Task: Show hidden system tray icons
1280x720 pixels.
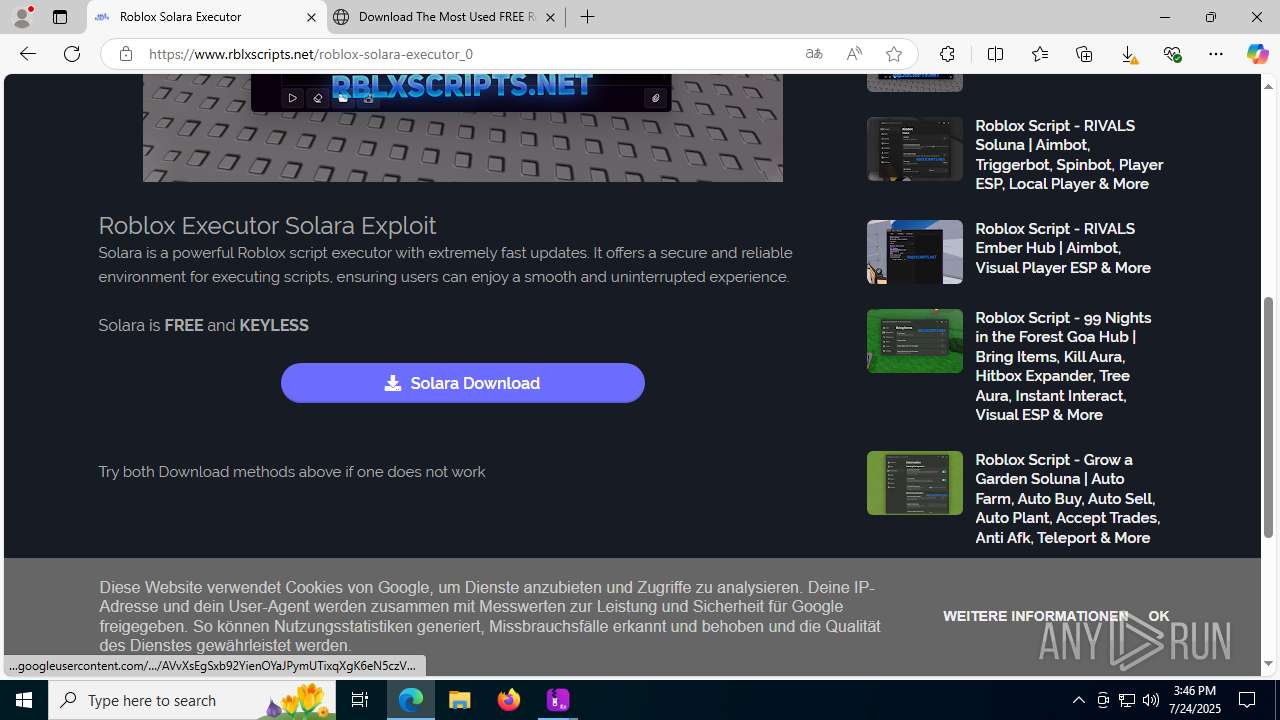Action: click(1078, 700)
